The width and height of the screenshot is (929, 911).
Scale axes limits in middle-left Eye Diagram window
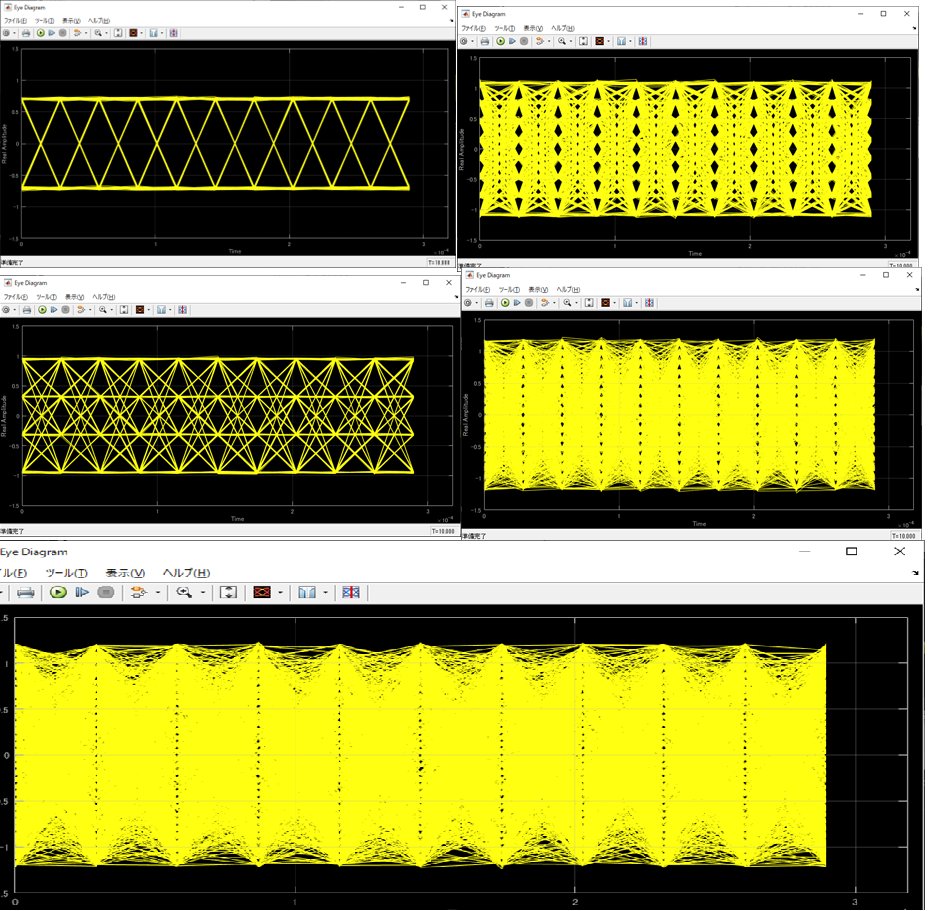[124, 310]
